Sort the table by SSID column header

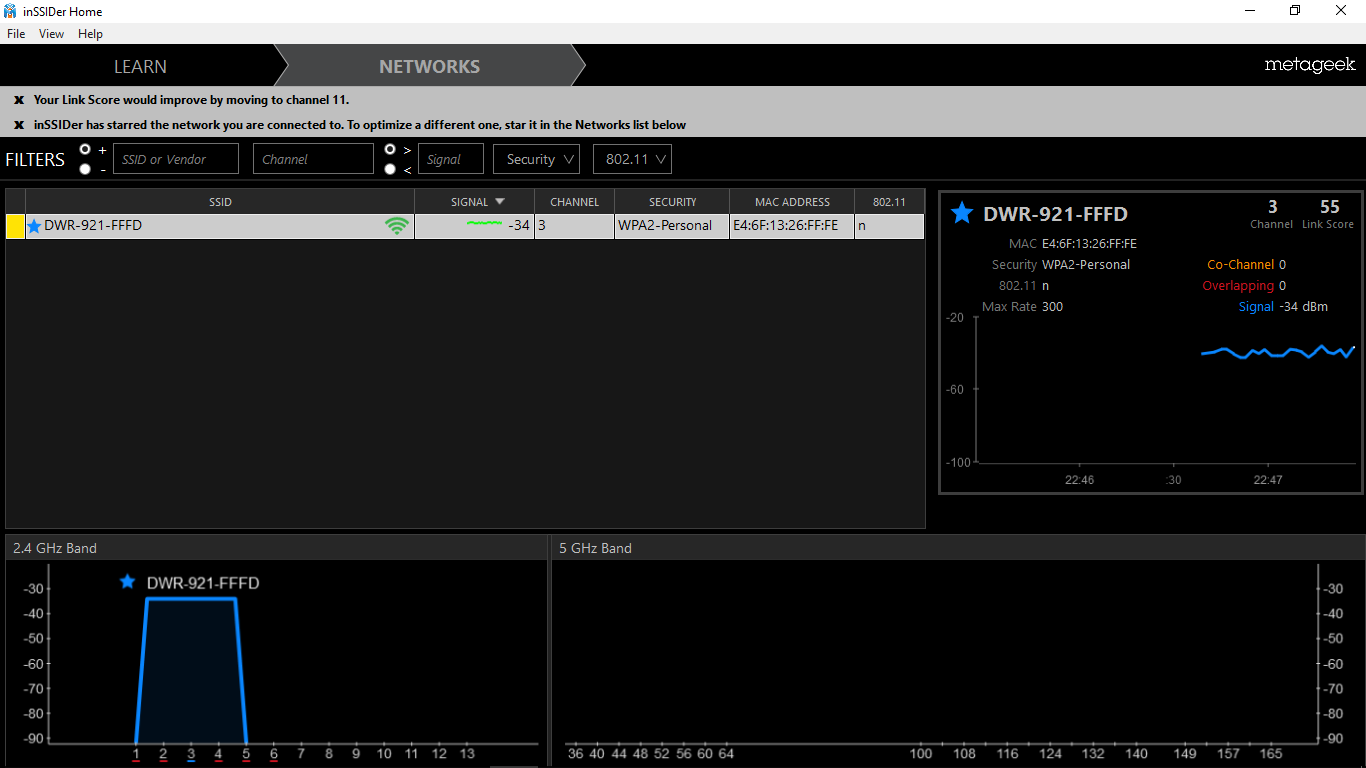[x=220, y=202]
